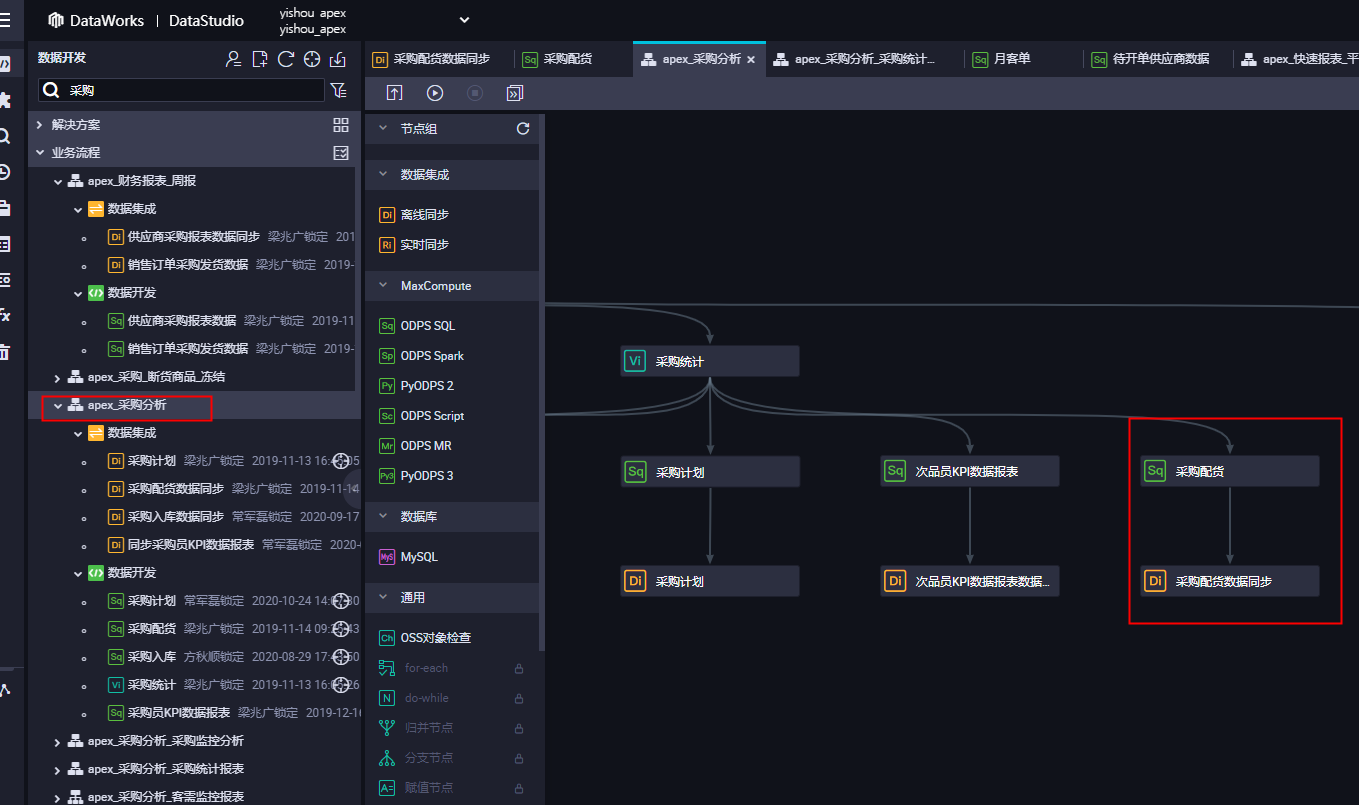
Task: Collapse the 通用 node section
Action: [x=383, y=598]
